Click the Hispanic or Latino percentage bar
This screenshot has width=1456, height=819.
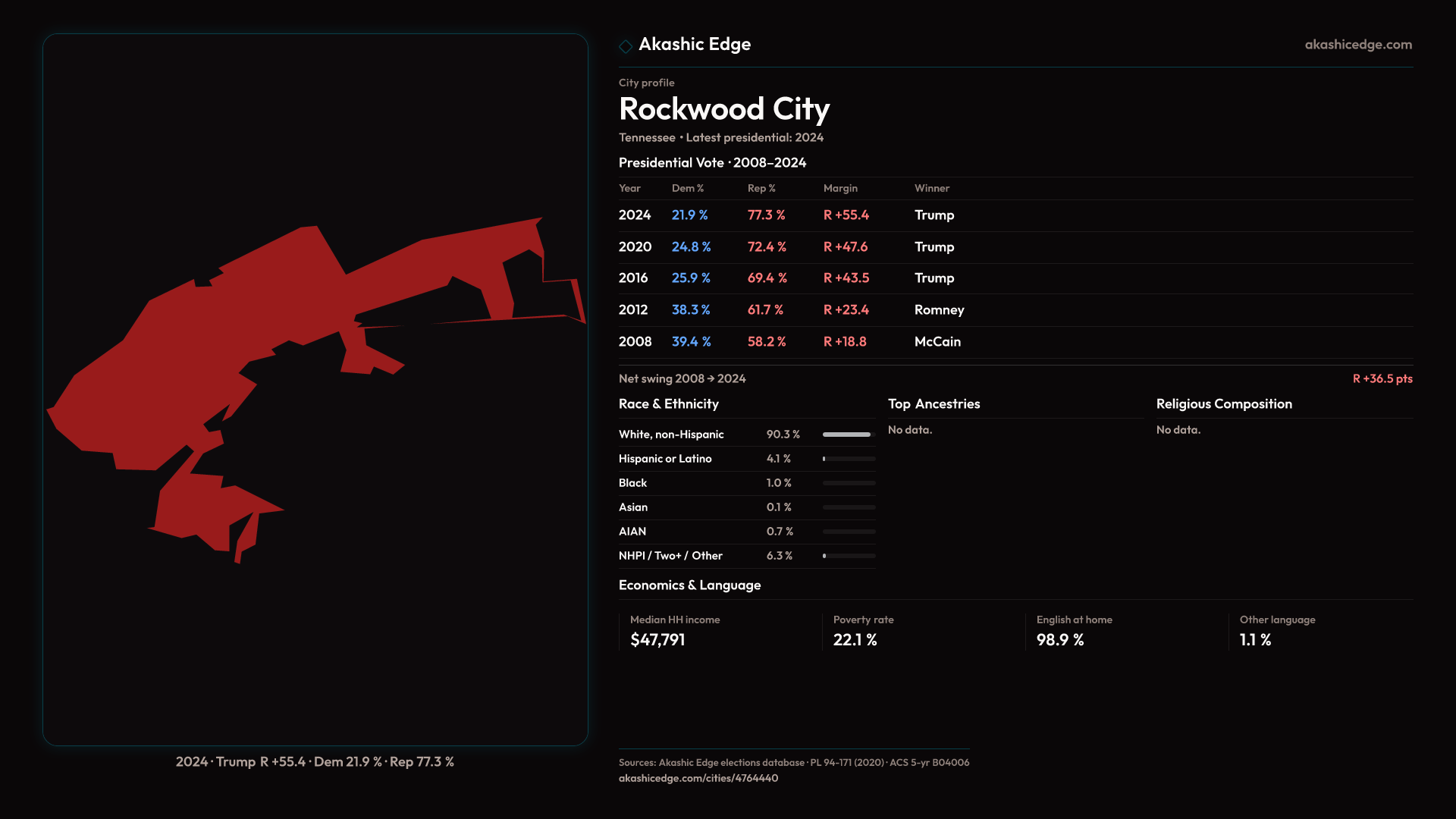click(x=849, y=459)
